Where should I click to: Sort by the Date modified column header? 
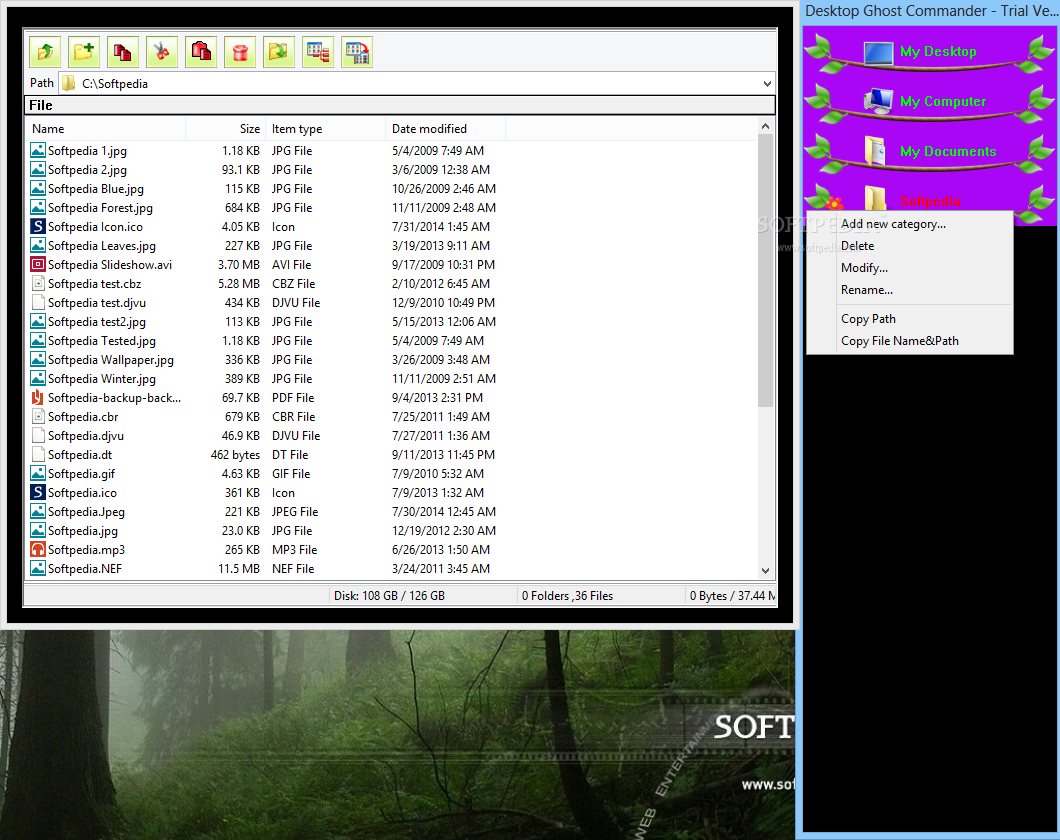click(x=445, y=128)
